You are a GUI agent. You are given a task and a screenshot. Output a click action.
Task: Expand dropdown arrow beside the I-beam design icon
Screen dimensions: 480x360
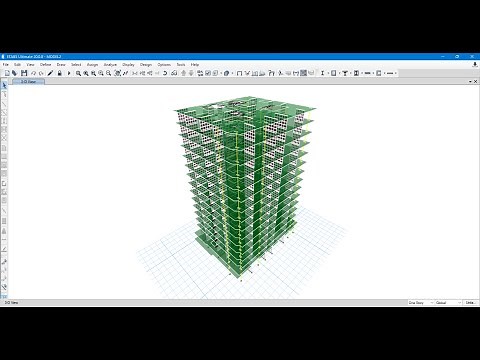tap(328, 73)
